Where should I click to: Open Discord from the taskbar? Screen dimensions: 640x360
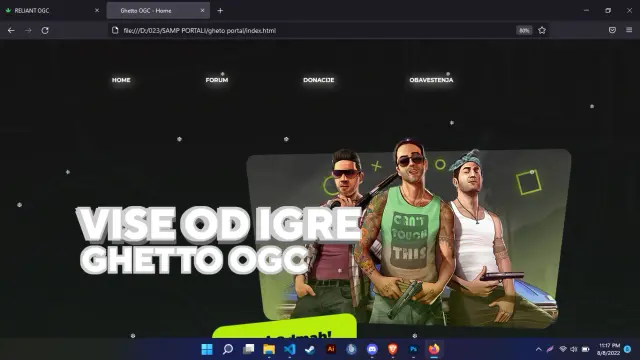(372, 349)
